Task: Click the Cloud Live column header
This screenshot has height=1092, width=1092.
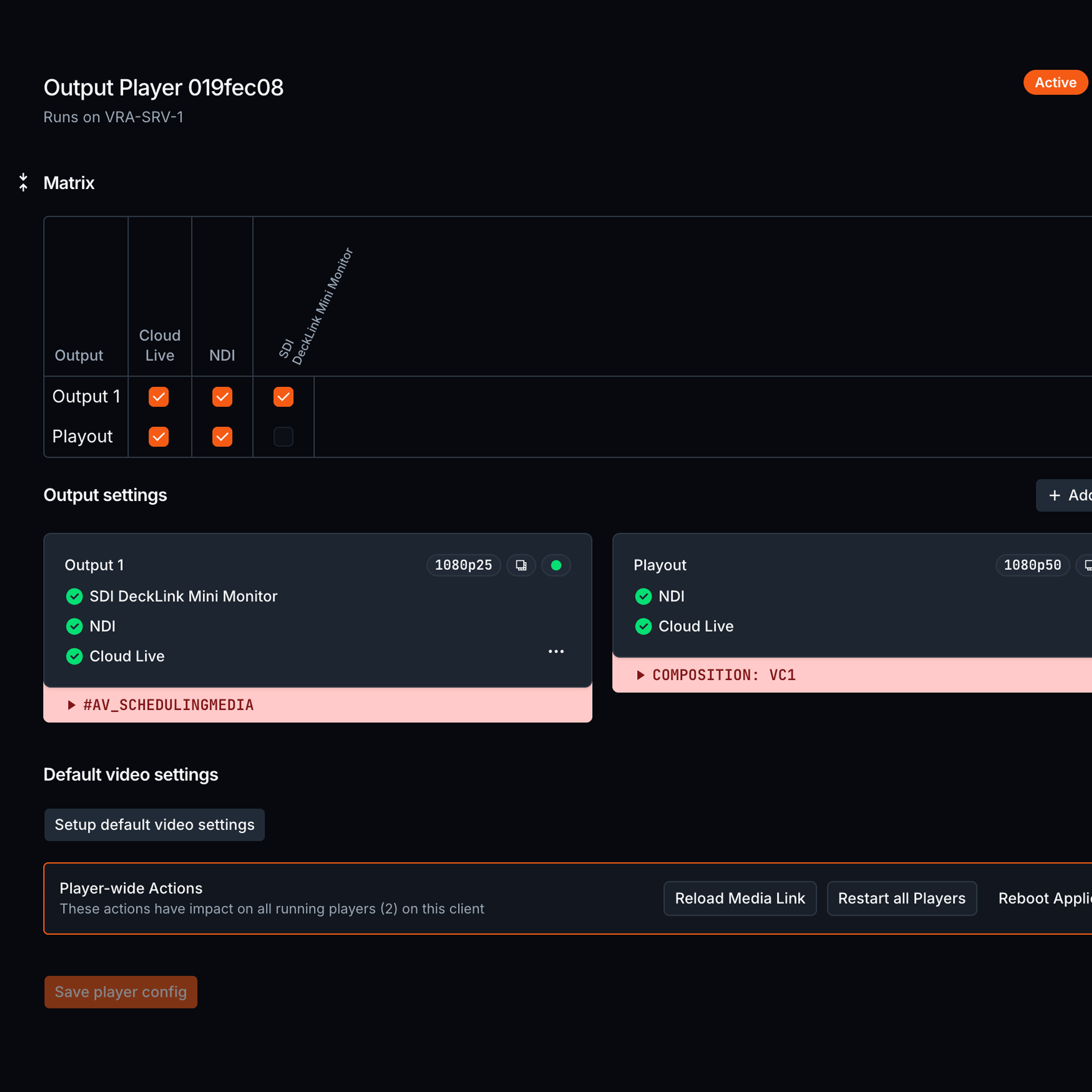Action: click(160, 345)
